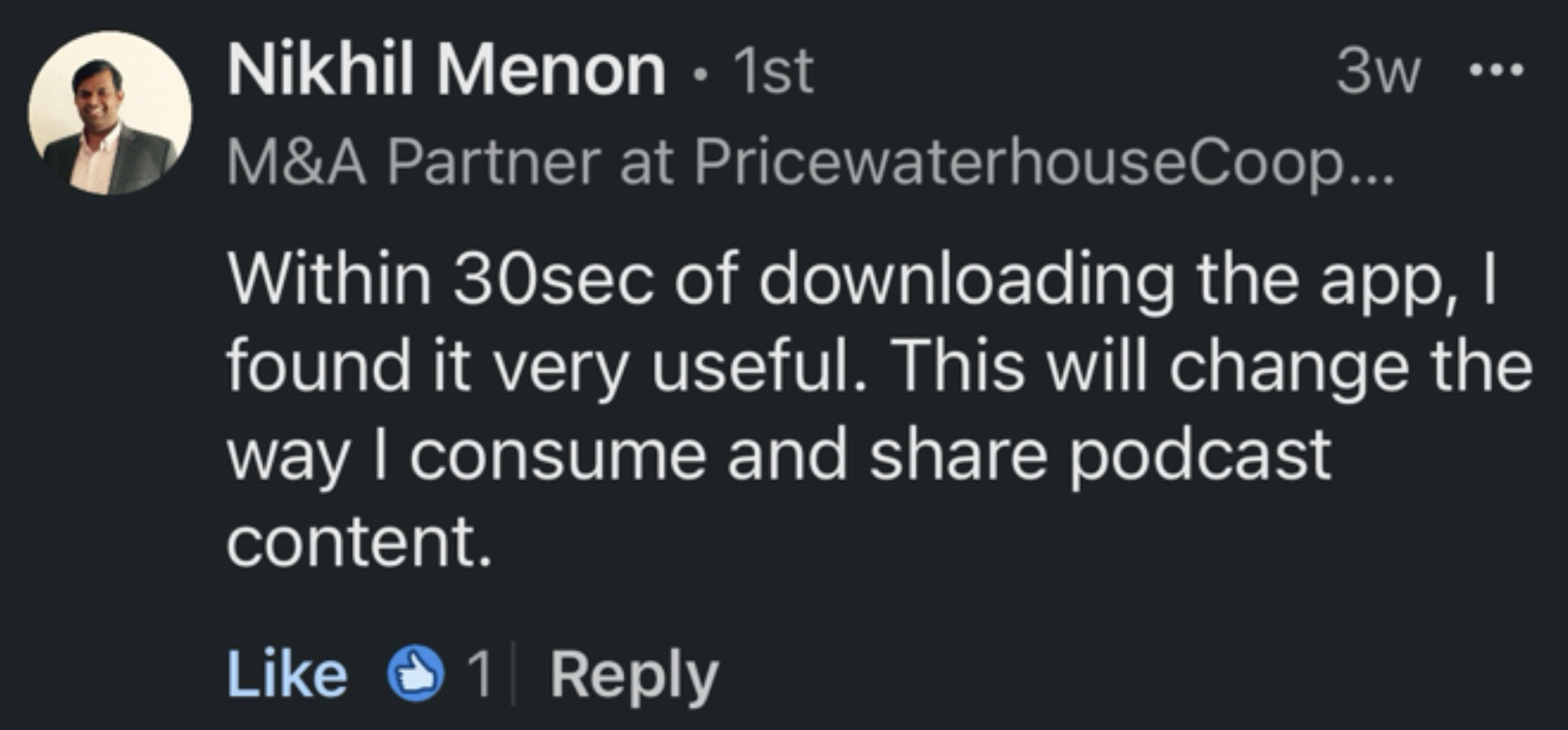This screenshot has height=730, width=1568.
Task: Click the word "downloading" in the comment
Action: (x=965, y=279)
